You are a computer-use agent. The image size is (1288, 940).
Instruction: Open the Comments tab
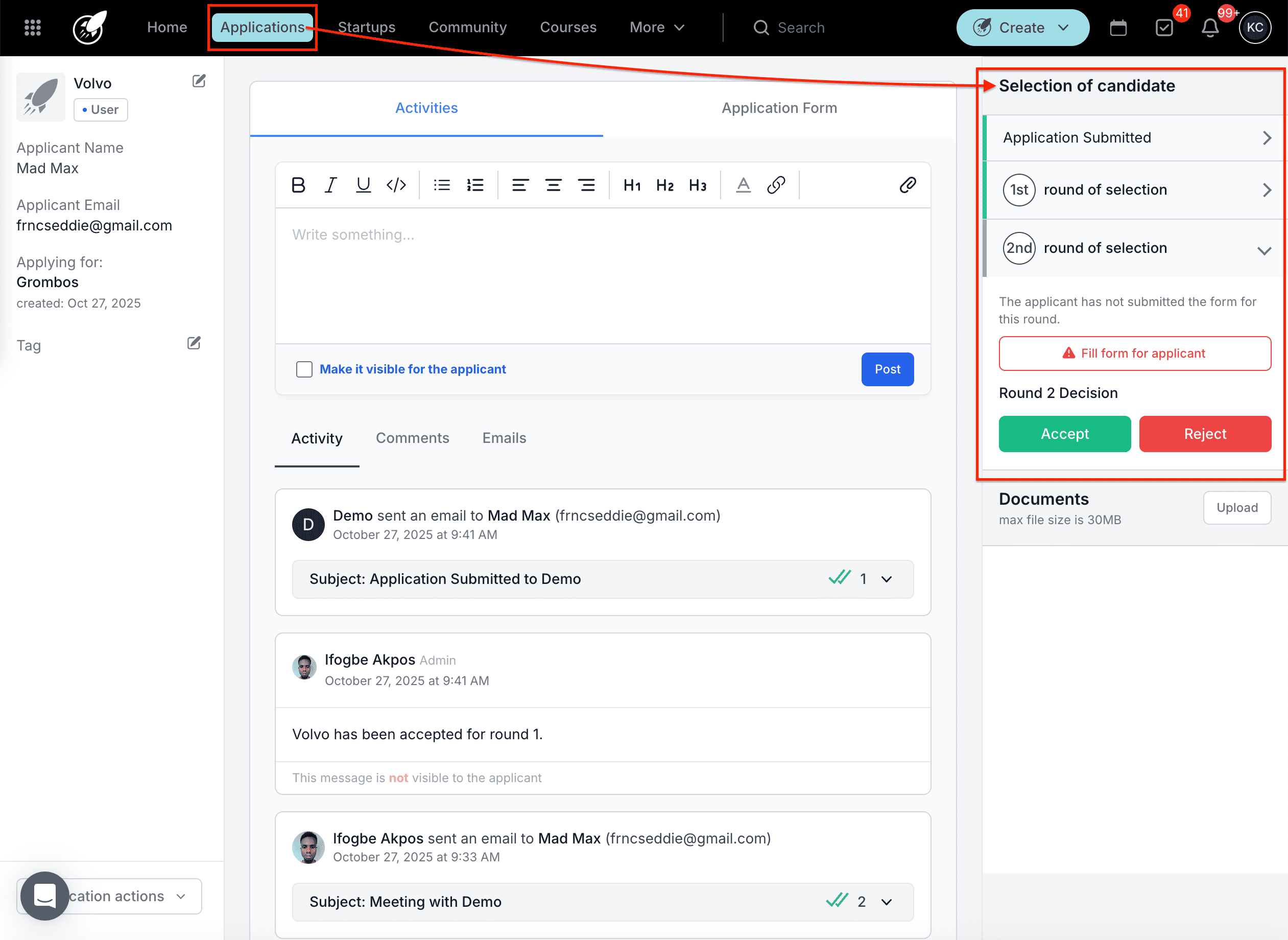click(412, 438)
